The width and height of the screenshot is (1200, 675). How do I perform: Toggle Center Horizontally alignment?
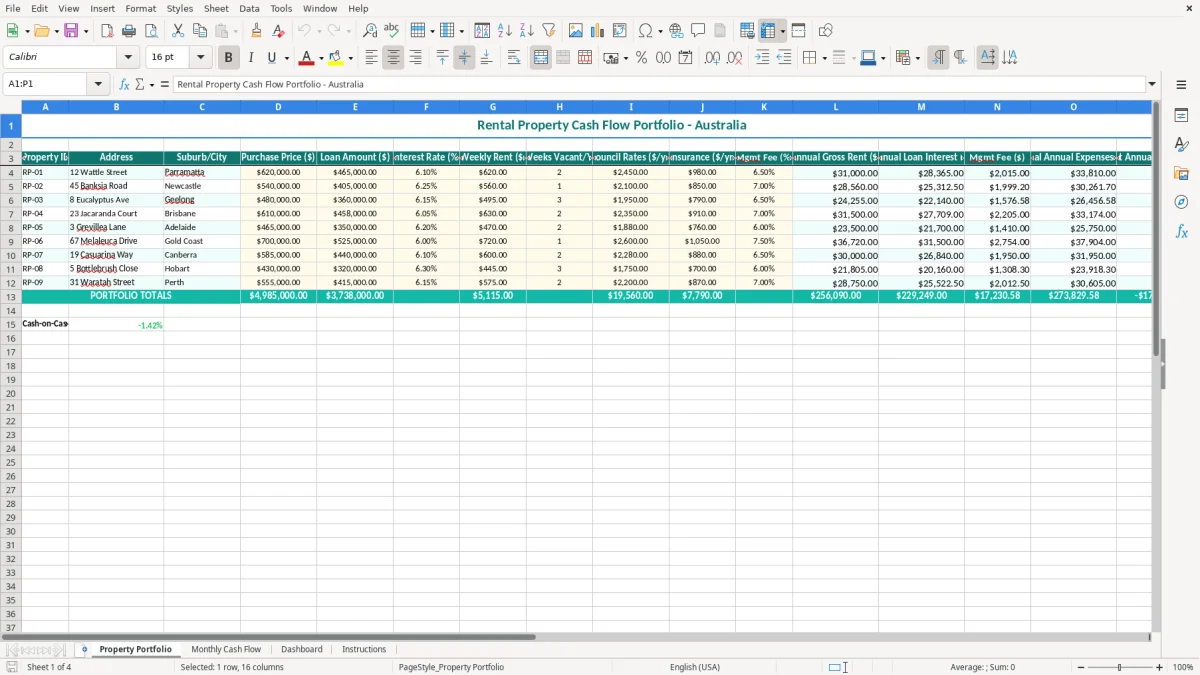[393, 58]
